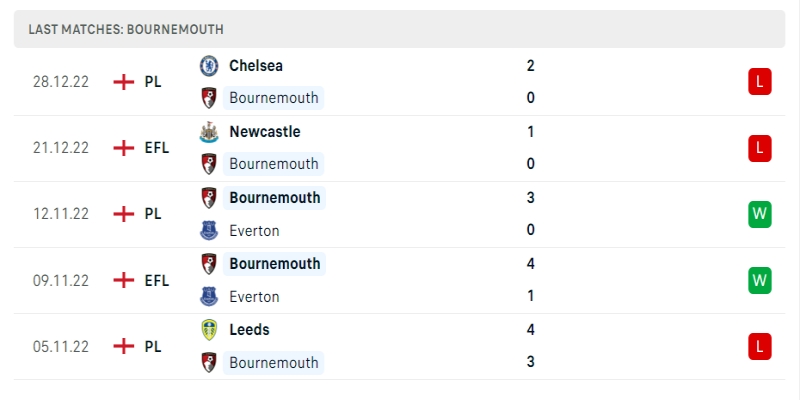
Task: Select the PL label on 12.11.22 row
Action: [x=153, y=214]
